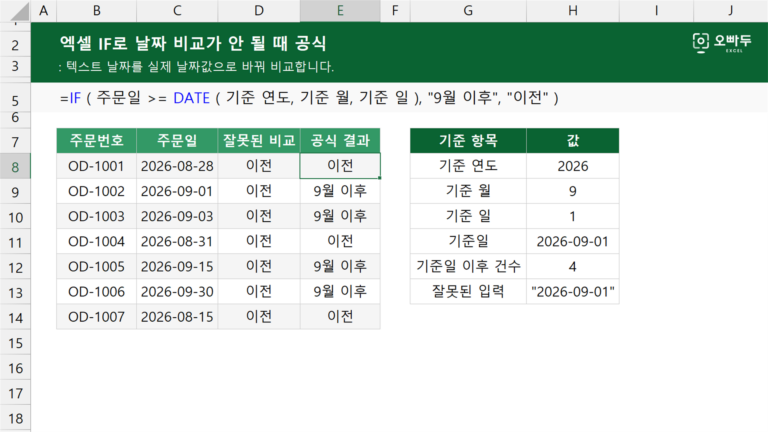Select the 기준일 label cell
This screenshot has width=768, height=432.
coord(468,241)
